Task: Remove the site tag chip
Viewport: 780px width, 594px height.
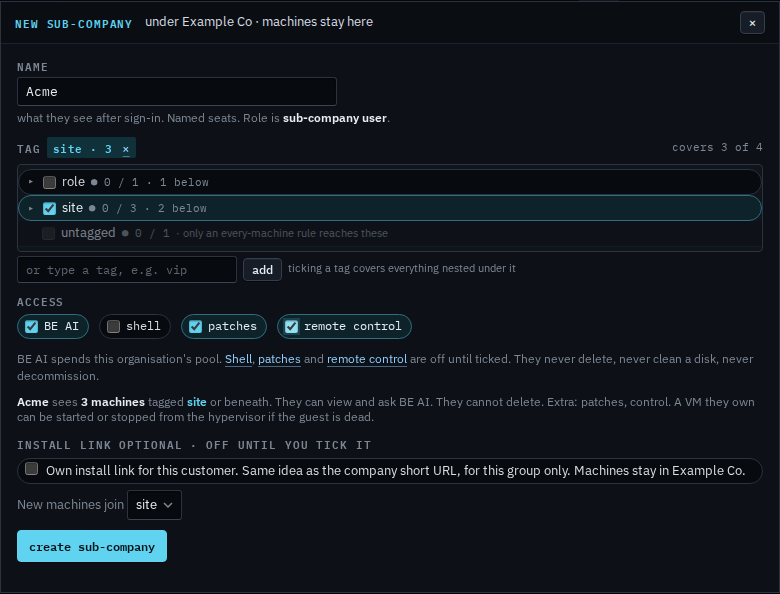Action: point(126,149)
